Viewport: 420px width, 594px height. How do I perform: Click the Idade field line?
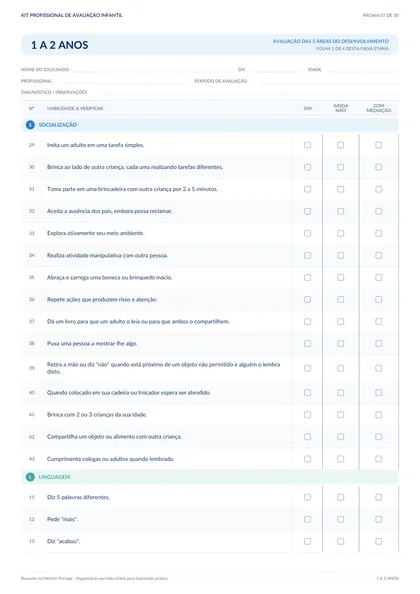click(x=364, y=70)
